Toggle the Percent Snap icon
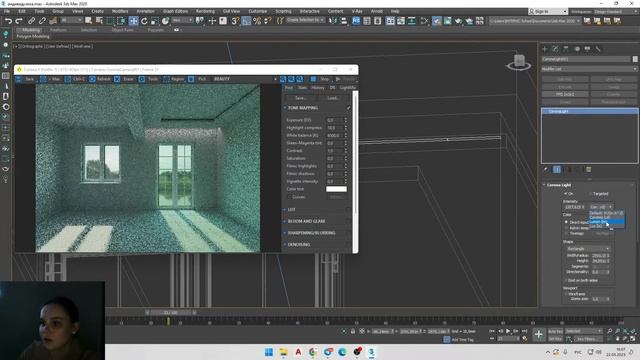Screen dimensions: 640x360 (257, 21)
